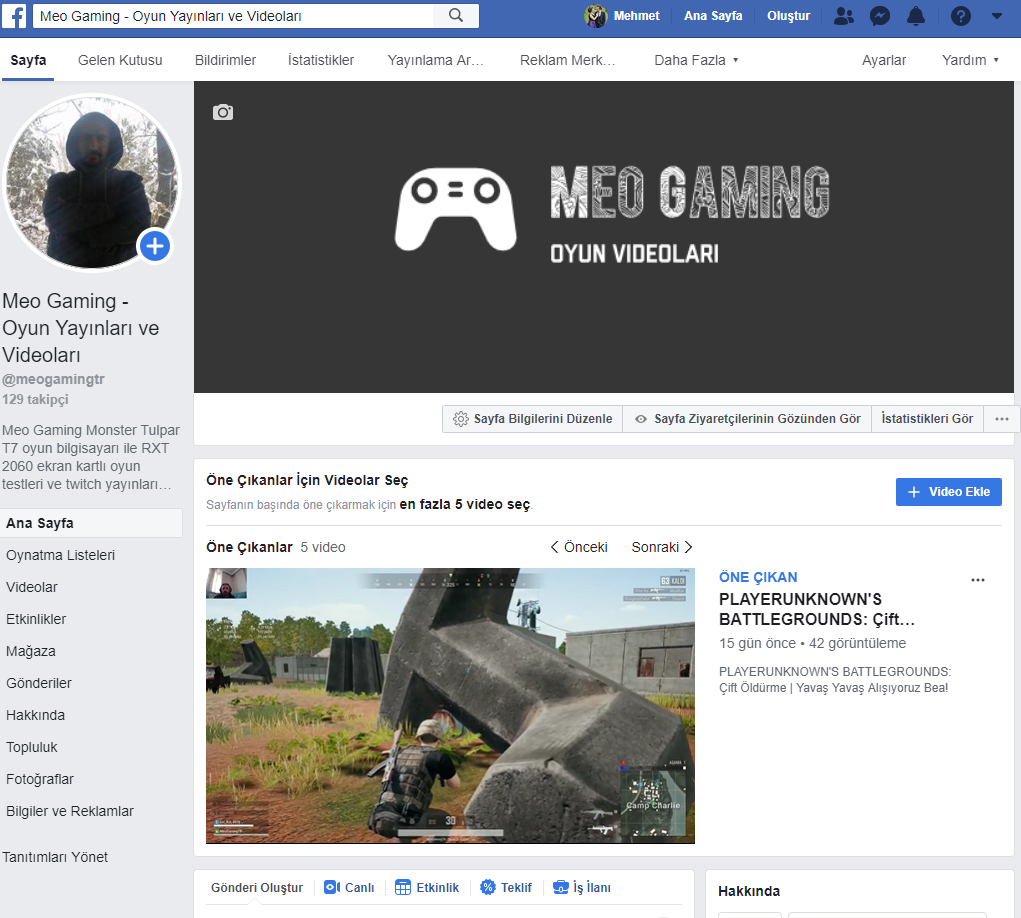The width and height of the screenshot is (1021, 918).
Task: Click the @meogamingtr username
Action: point(53,379)
